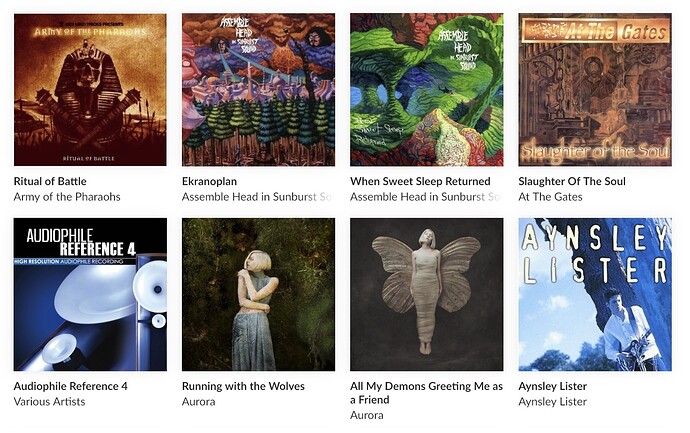Open Running with the Wolves cover art

pos(258,294)
